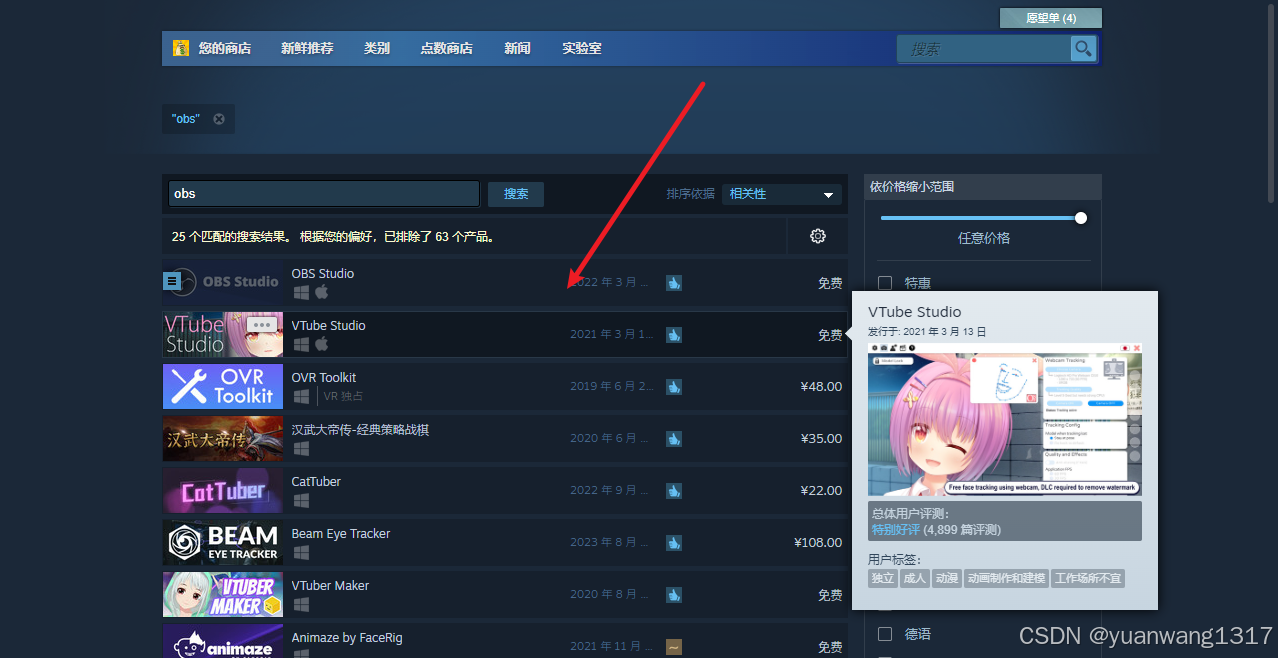Click thumbs-up review icon for Beam Eye Tracker

click(x=674, y=543)
